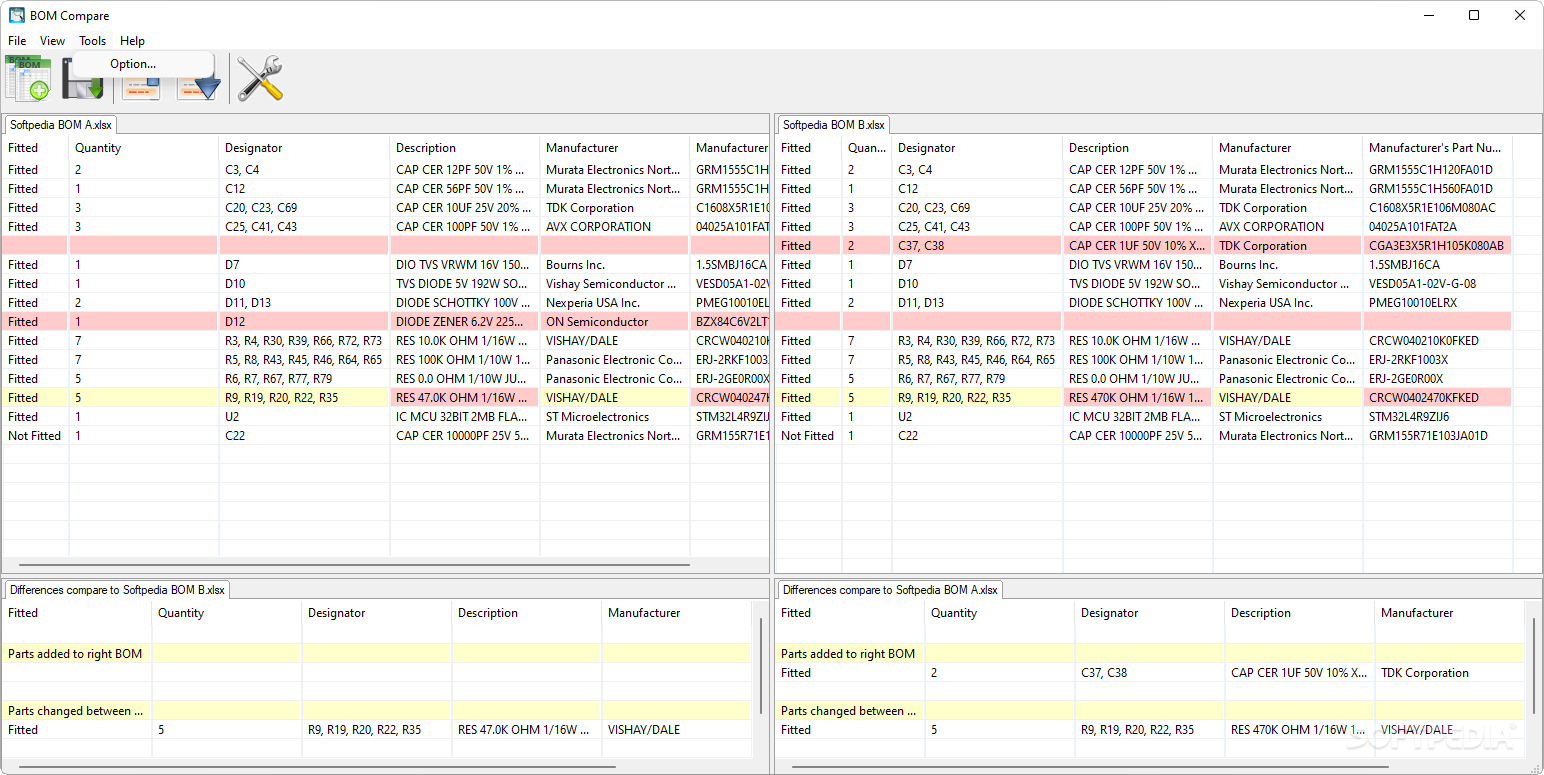Click ST Microelectronics cell in BOM B table

click(1287, 417)
